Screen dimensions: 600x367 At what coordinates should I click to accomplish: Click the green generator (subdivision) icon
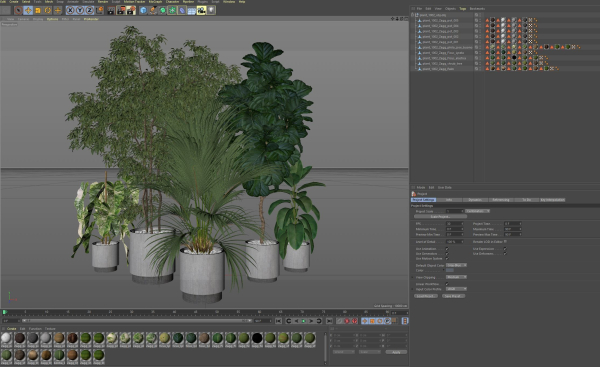tap(163, 10)
